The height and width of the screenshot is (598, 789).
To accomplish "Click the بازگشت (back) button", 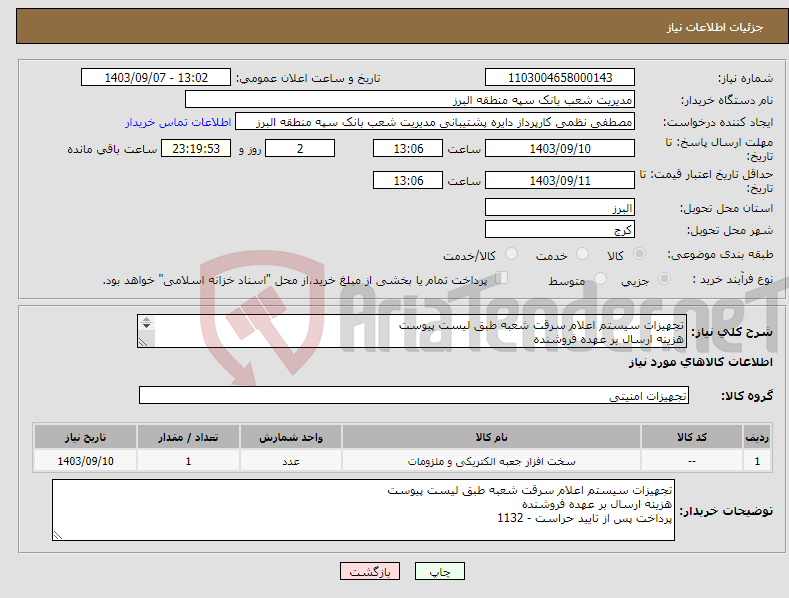I will click(x=370, y=571).
